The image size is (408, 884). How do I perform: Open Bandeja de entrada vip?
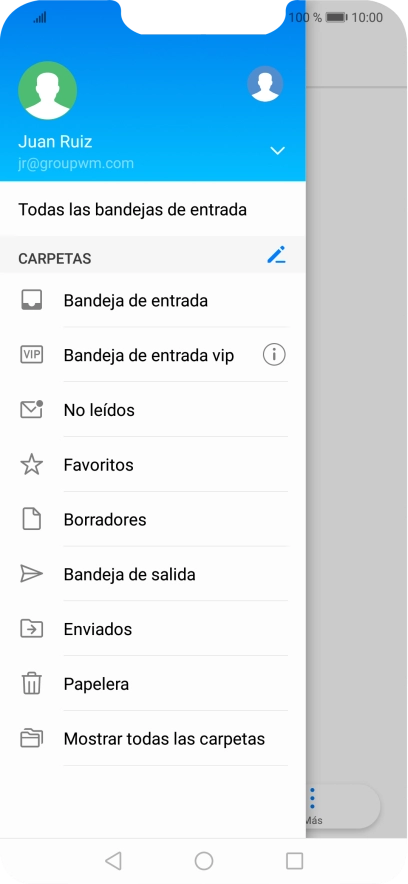(x=149, y=356)
